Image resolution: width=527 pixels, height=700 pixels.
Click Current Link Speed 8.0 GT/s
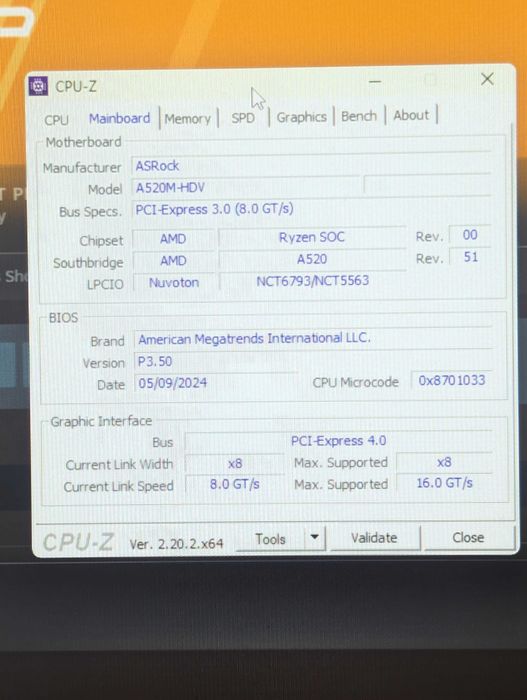pyautogui.click(x=235, y=484)
